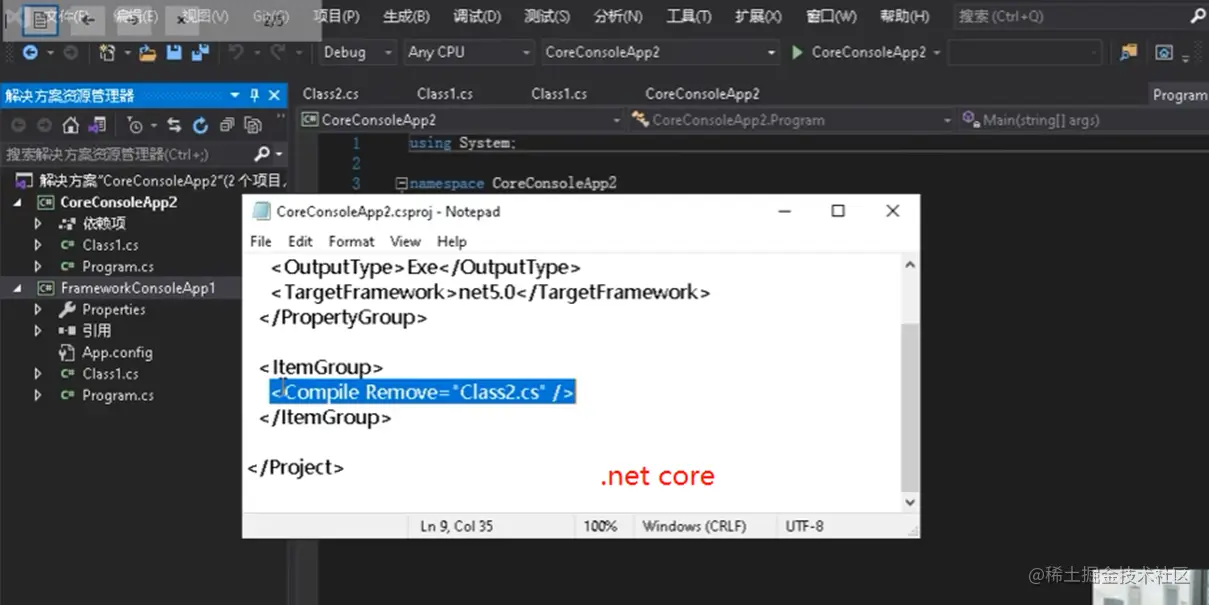Start CoreConsoleApp2 with the green play icon
This screenshot has height=605, width=1209.
coord(797,52)
